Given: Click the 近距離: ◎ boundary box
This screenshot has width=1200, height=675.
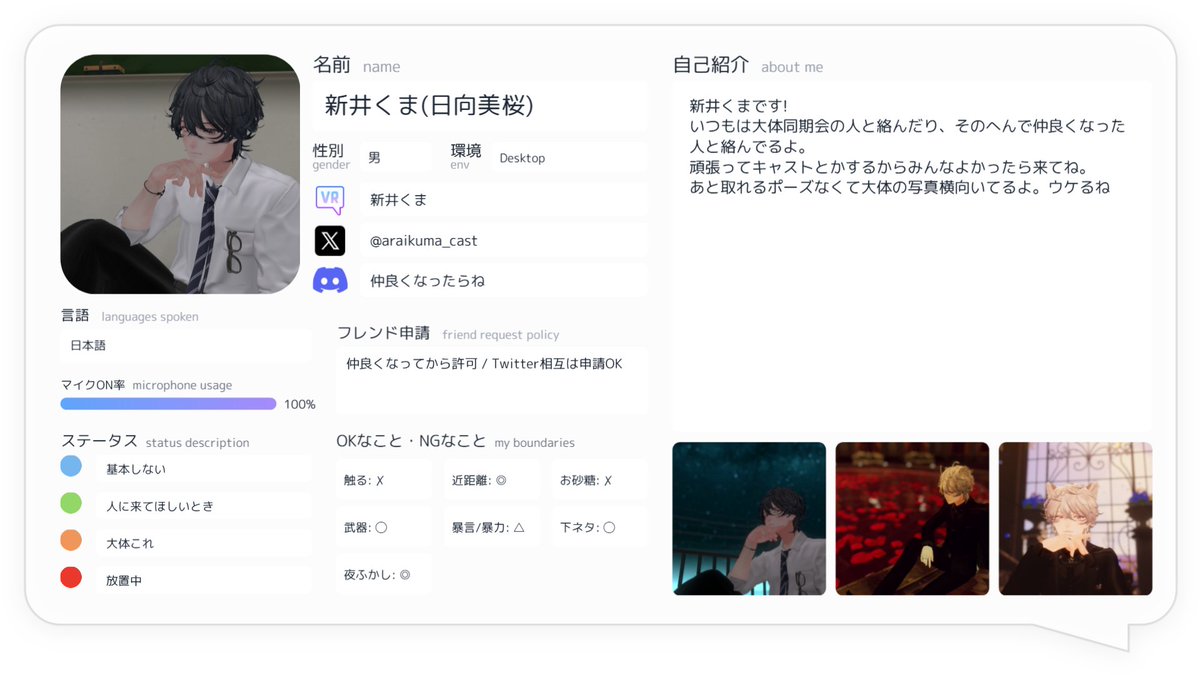Looking at the screenshot, I should coord(492,480).
